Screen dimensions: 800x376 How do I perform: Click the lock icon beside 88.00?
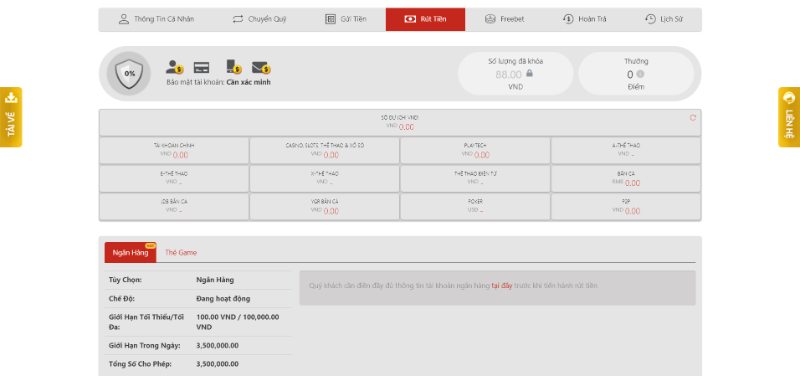click(x=529, y=73)
